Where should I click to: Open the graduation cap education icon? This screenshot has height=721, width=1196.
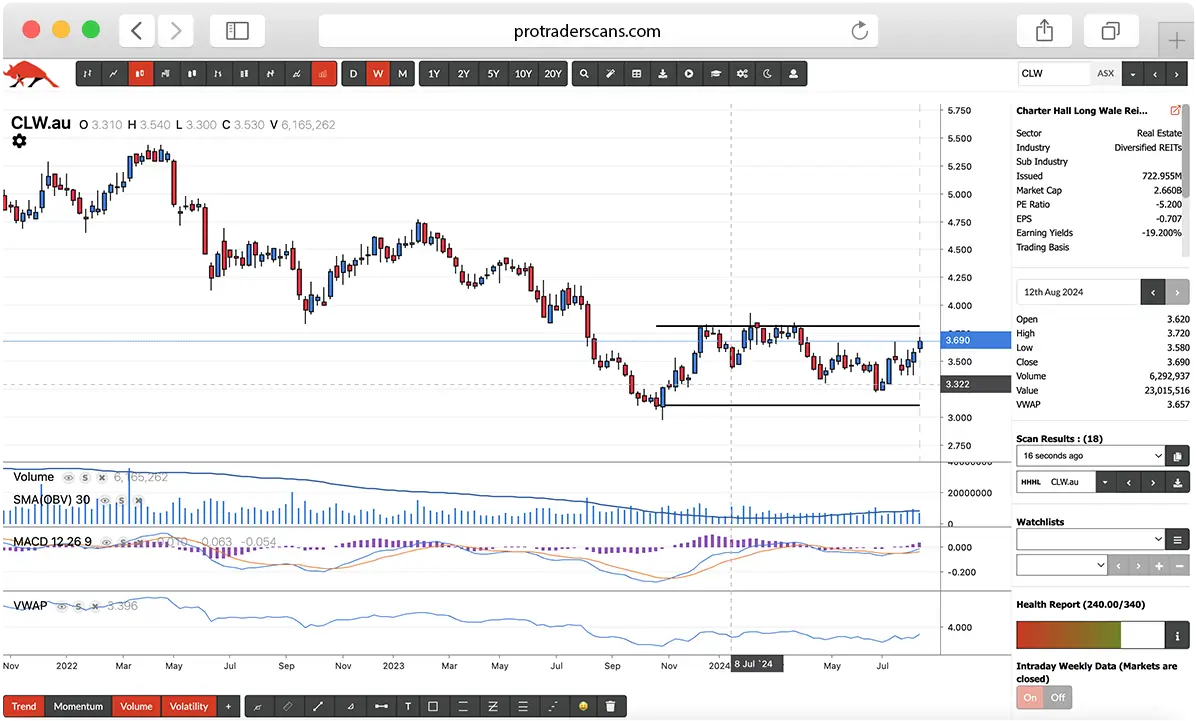coord(715,74)
